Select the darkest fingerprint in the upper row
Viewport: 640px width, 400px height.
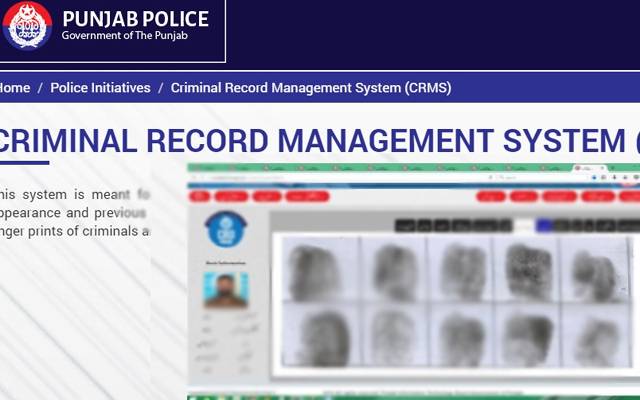click(x=528, y=270)
